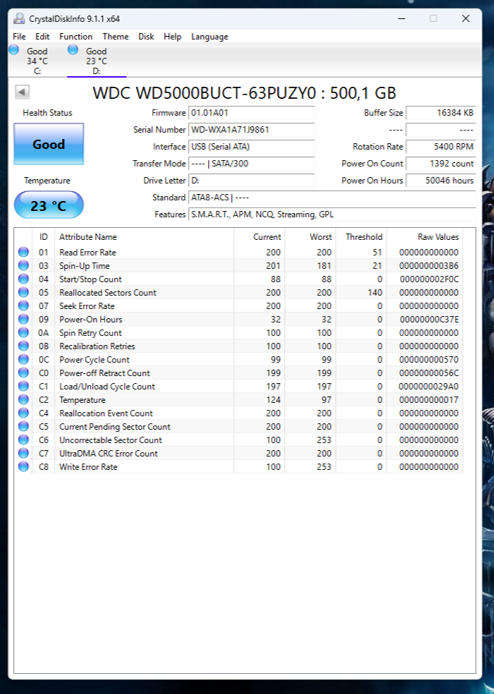494x694 pixels.
Task: Select the D: drive tab
Action: point(96,61)
